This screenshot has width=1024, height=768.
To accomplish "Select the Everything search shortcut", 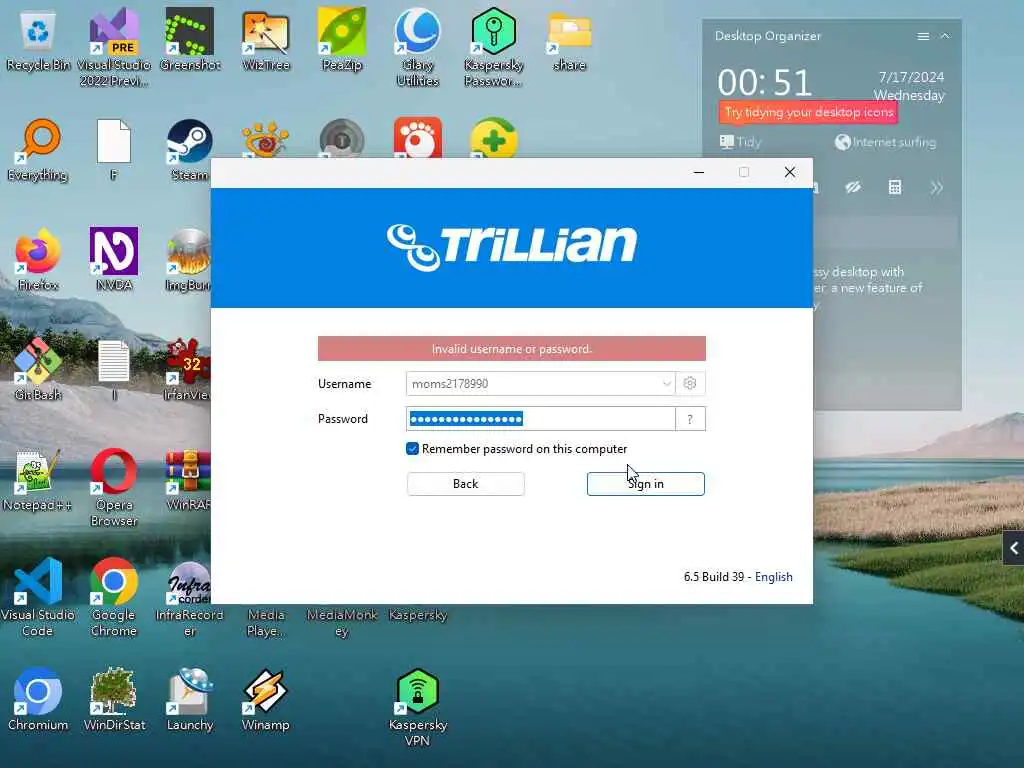I will click(x=38, y=150).
